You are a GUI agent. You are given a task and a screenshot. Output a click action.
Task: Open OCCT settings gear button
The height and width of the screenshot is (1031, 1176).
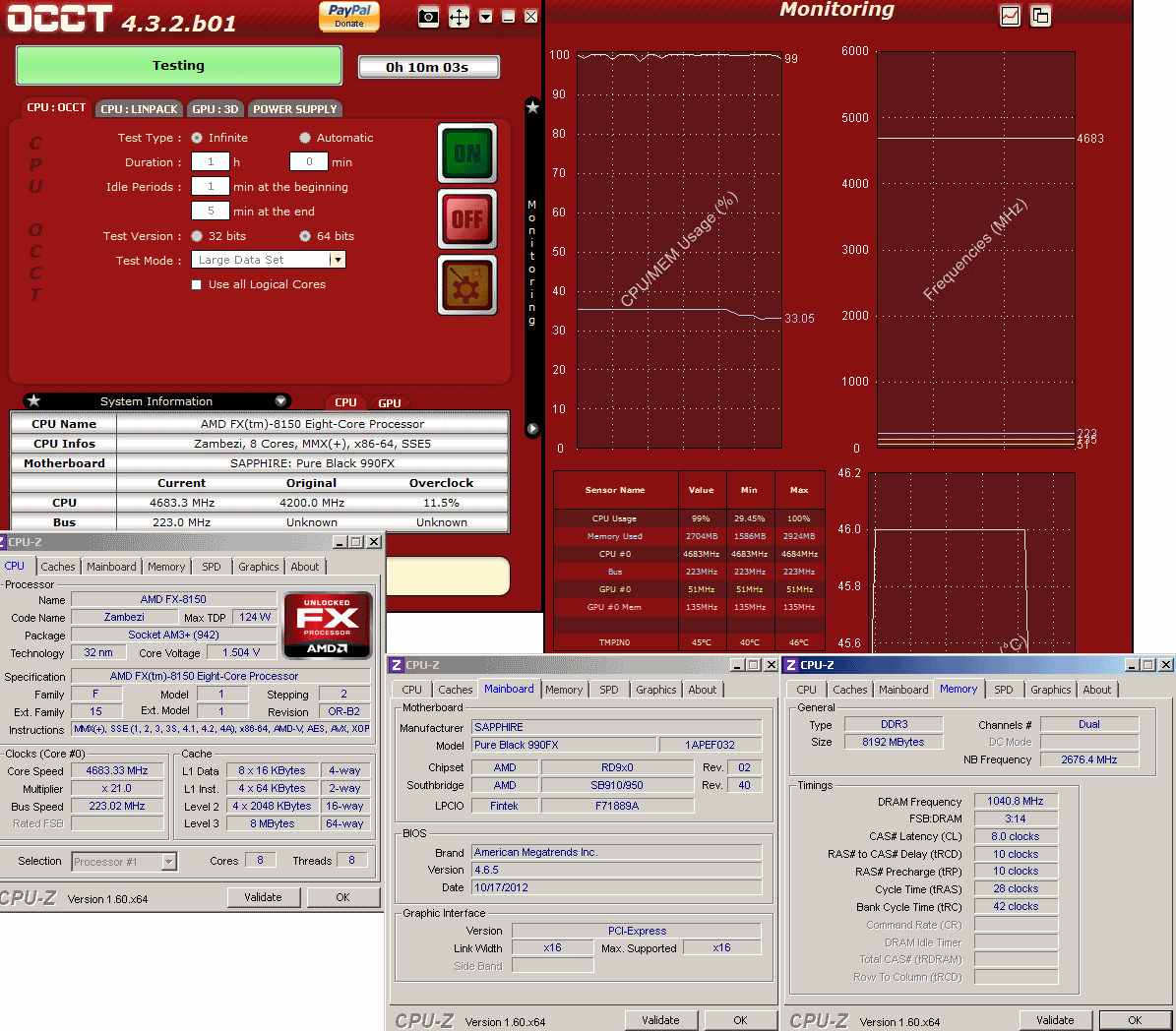[467, 285]
